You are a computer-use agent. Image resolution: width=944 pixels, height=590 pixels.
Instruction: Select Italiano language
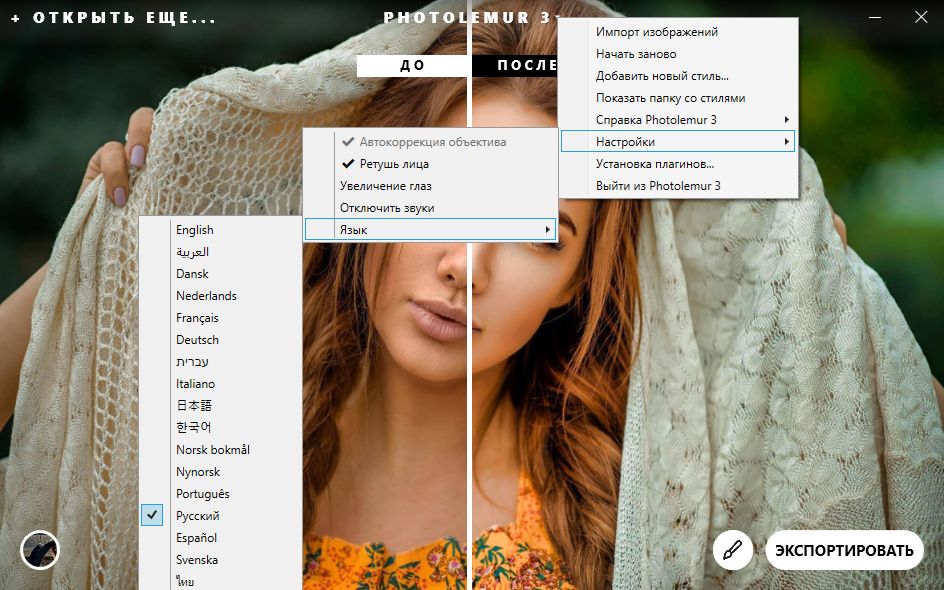(220, 384)
